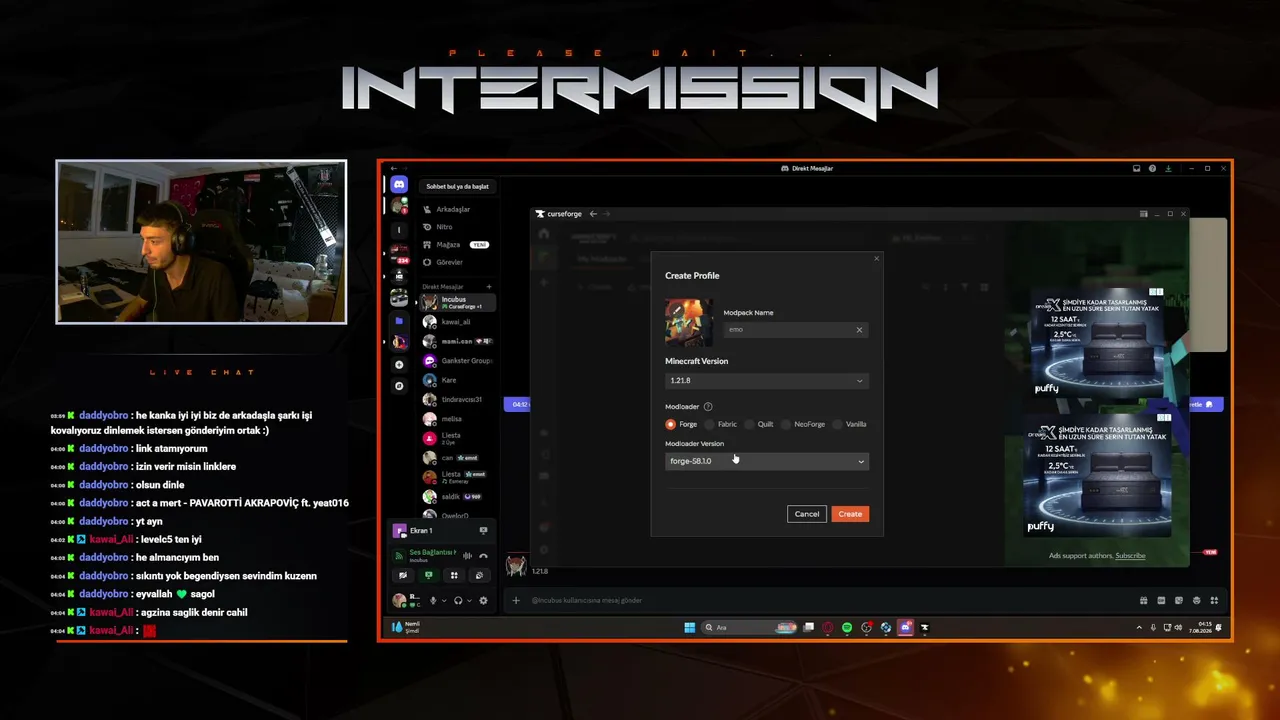Image resolution: width=1280 pixels, height=720 pixels.
Task: Open the gift icon in message bar
Action: 1143,600
